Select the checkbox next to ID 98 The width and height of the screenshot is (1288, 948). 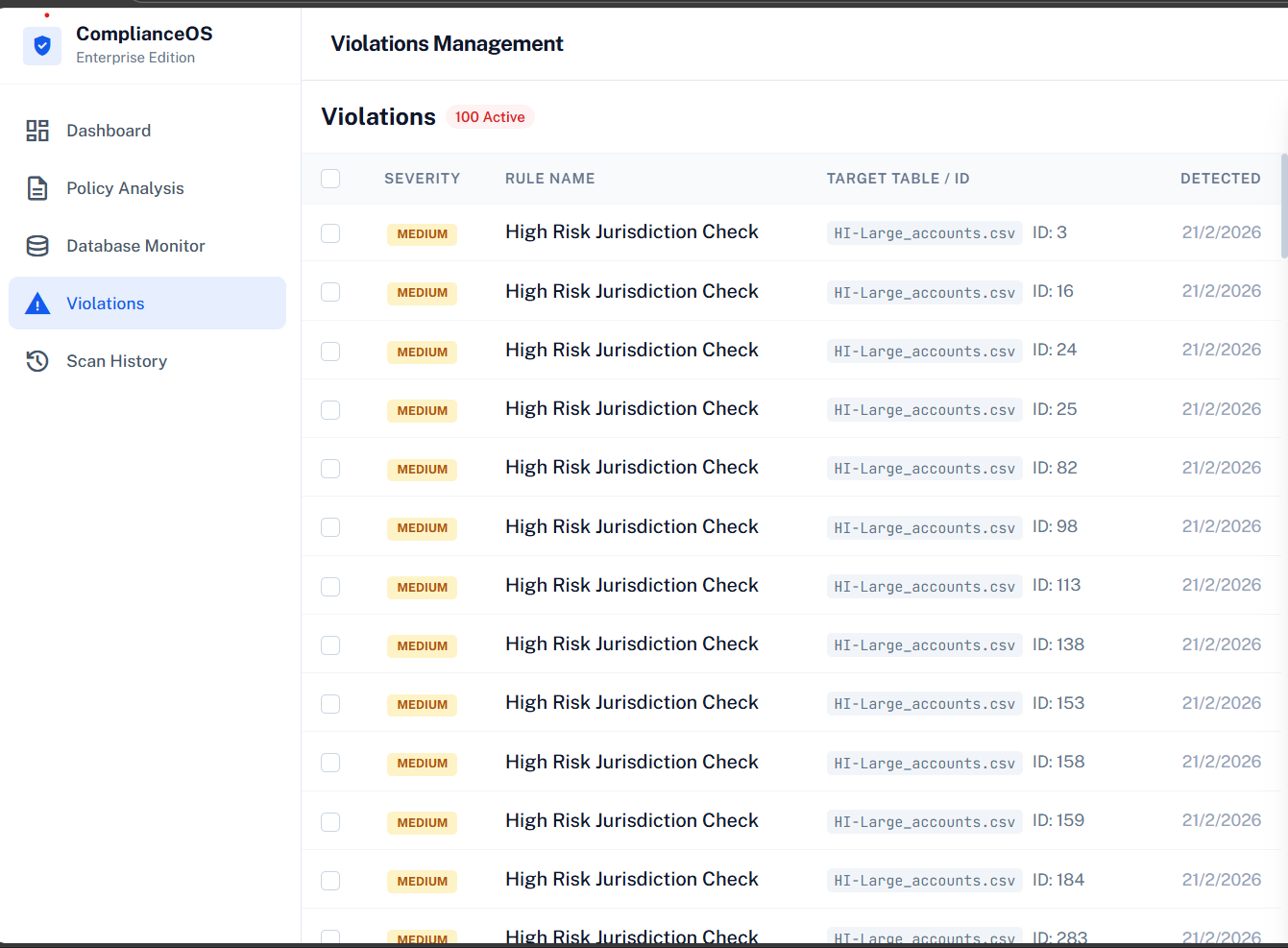click(x=330, y=527)
